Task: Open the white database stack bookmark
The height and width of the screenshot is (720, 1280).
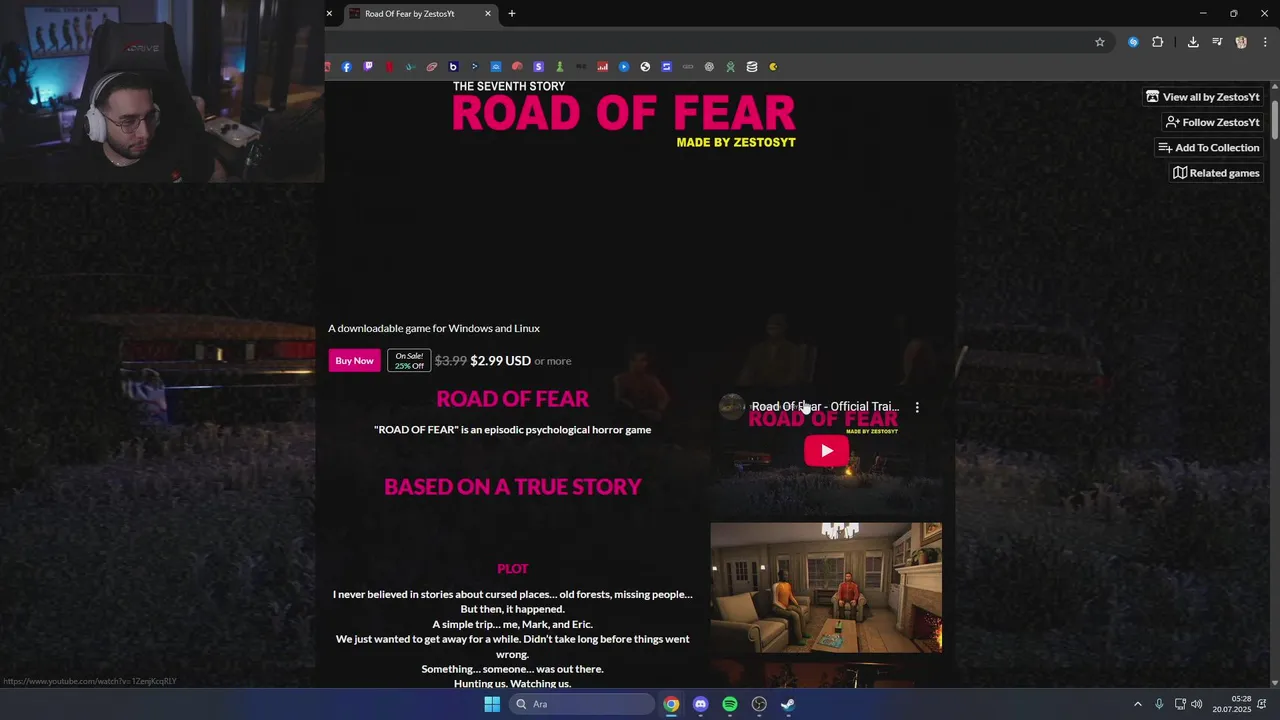Action: 752,67
